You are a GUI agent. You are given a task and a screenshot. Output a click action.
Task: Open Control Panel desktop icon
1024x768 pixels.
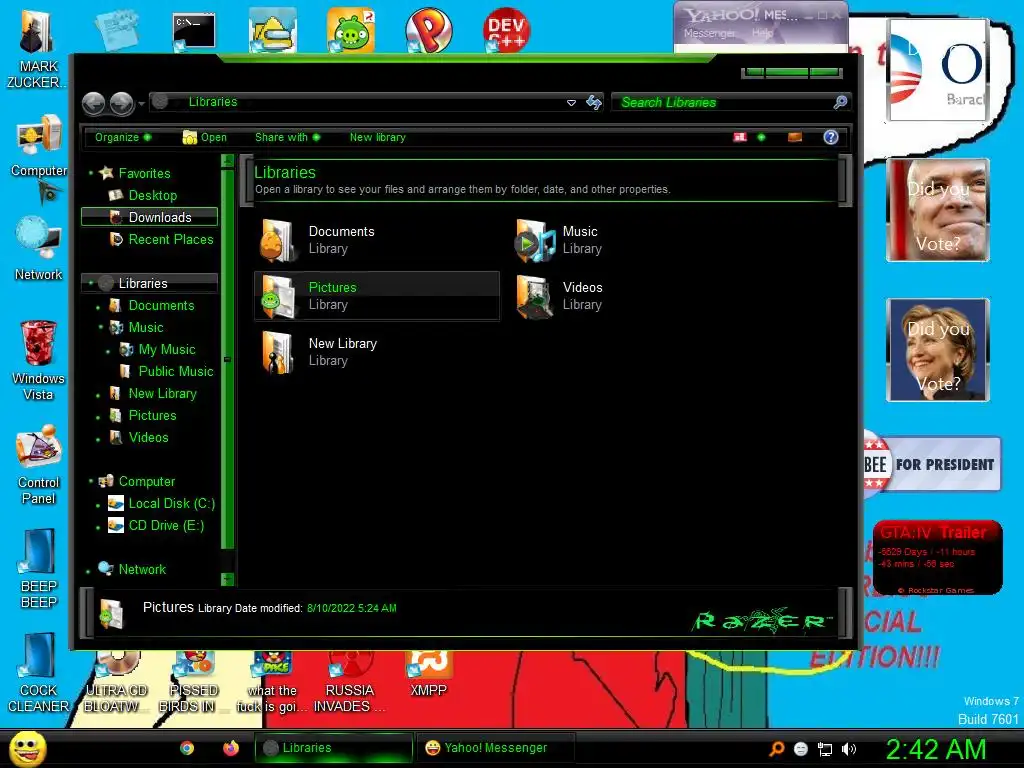39,464
